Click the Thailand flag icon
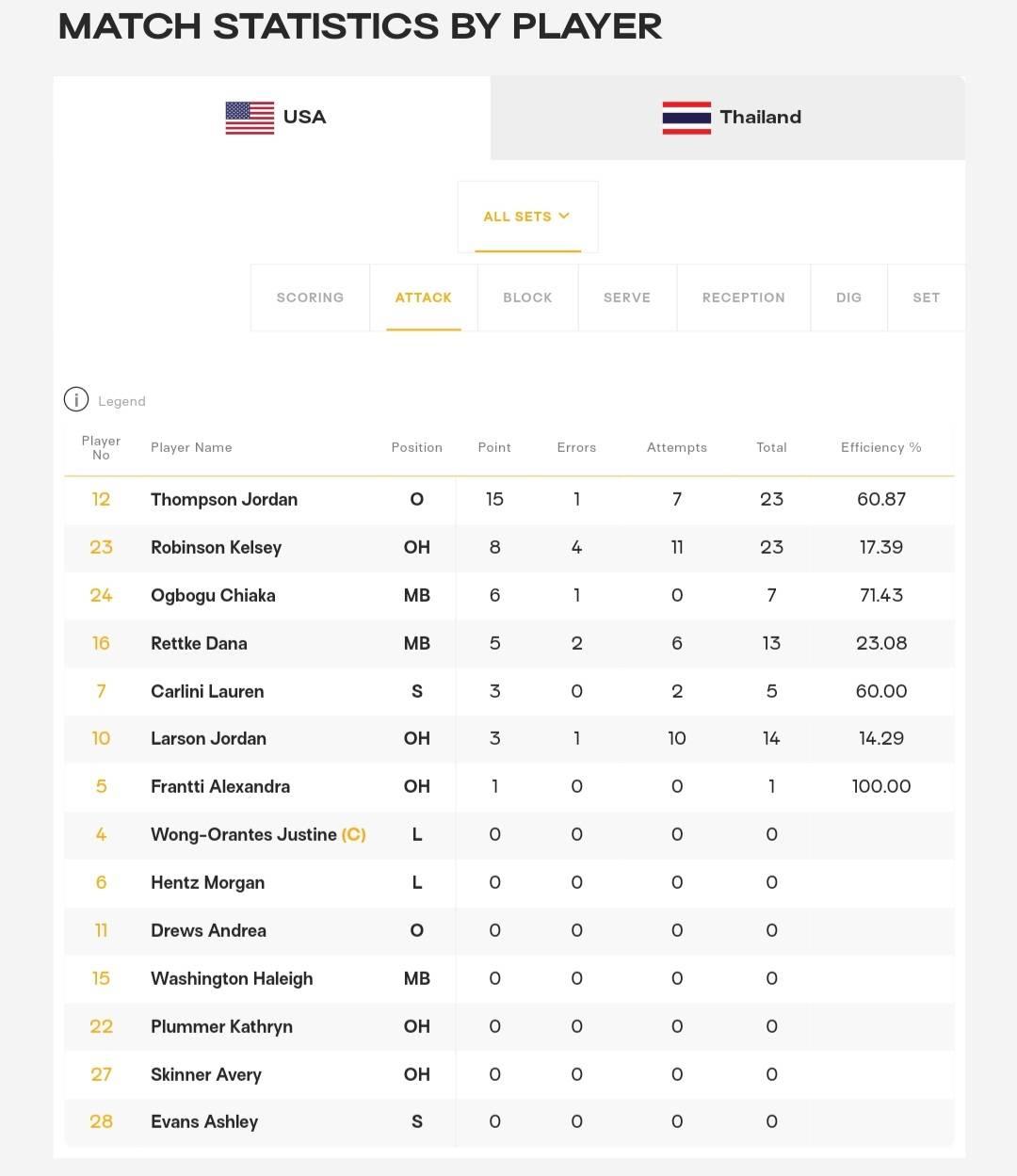This screenshot has height=1176, width=1017. pos(686,118)
